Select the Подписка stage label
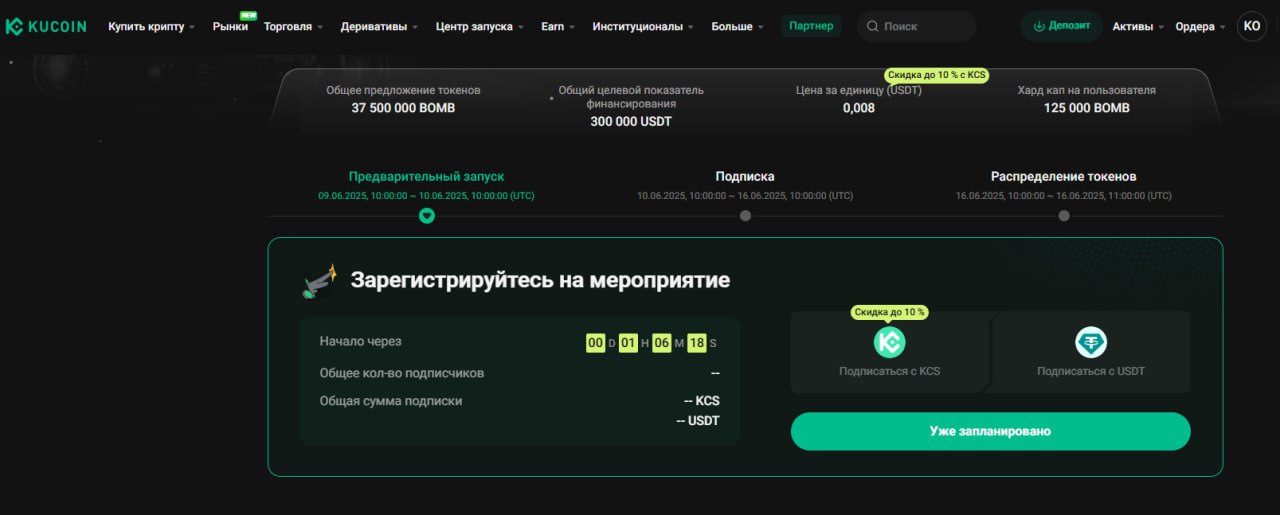This screenshot has height=515, width=1280. tap(745, 176)
